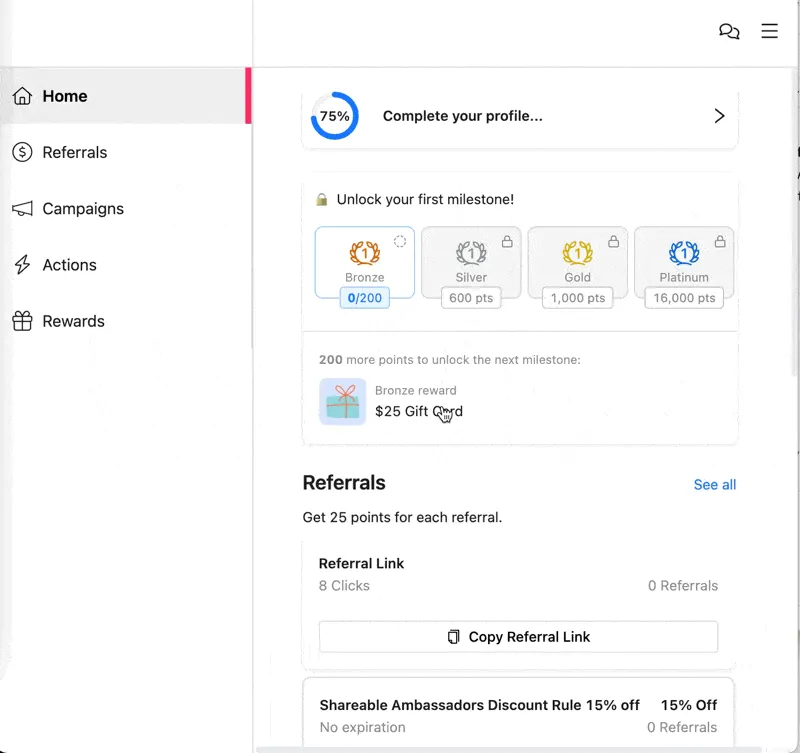Screen dimensions: 800x753
Task: Click the Bronze laurel medal icon
Action: click(x=364, y=253)
